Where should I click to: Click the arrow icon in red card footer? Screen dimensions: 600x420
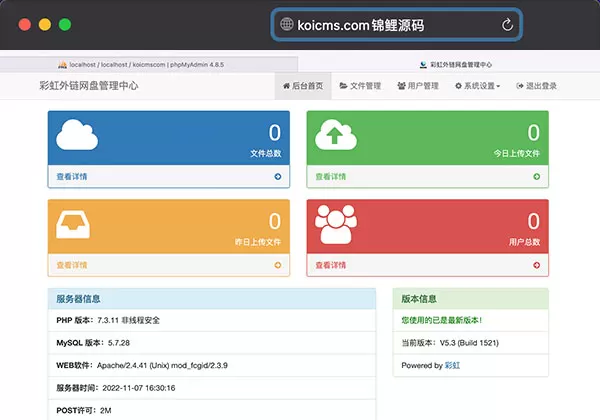(x=536, y=266)
